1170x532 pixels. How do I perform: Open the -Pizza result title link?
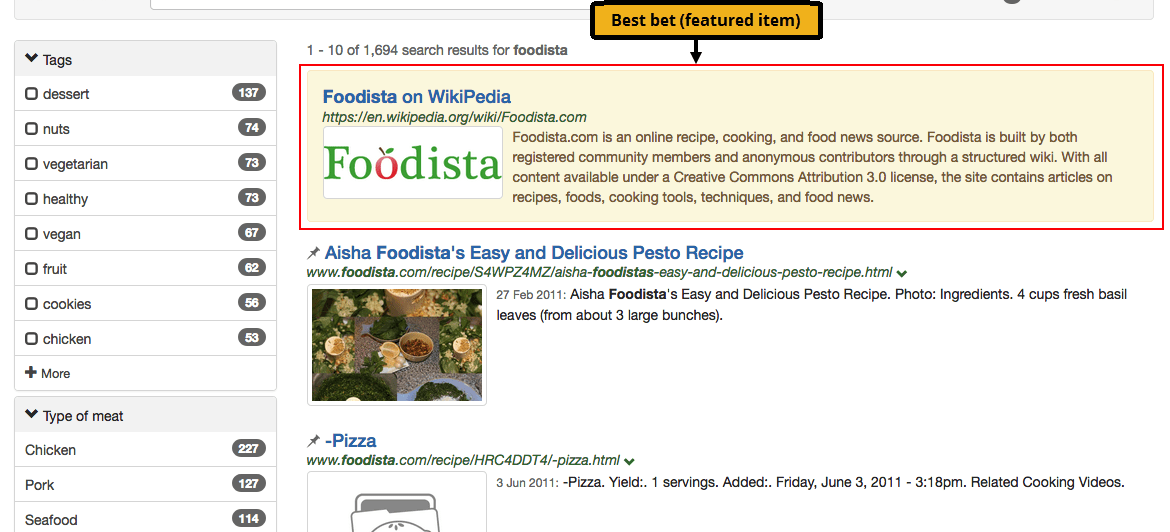pos(351,441)
